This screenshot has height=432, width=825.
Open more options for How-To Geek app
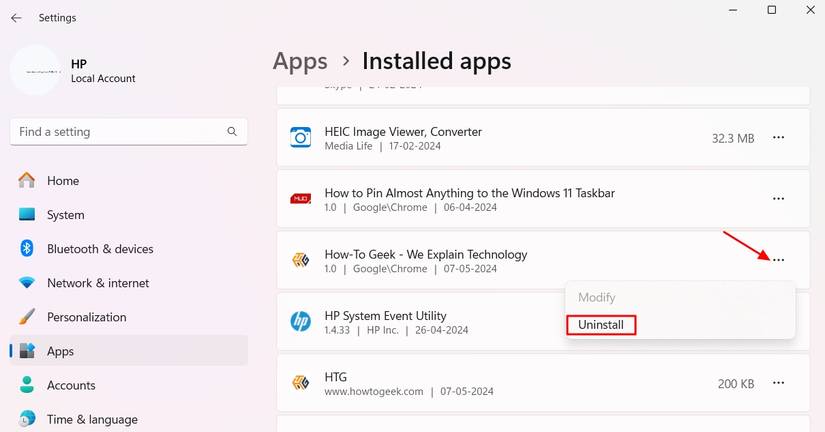(x=778, y=260)
